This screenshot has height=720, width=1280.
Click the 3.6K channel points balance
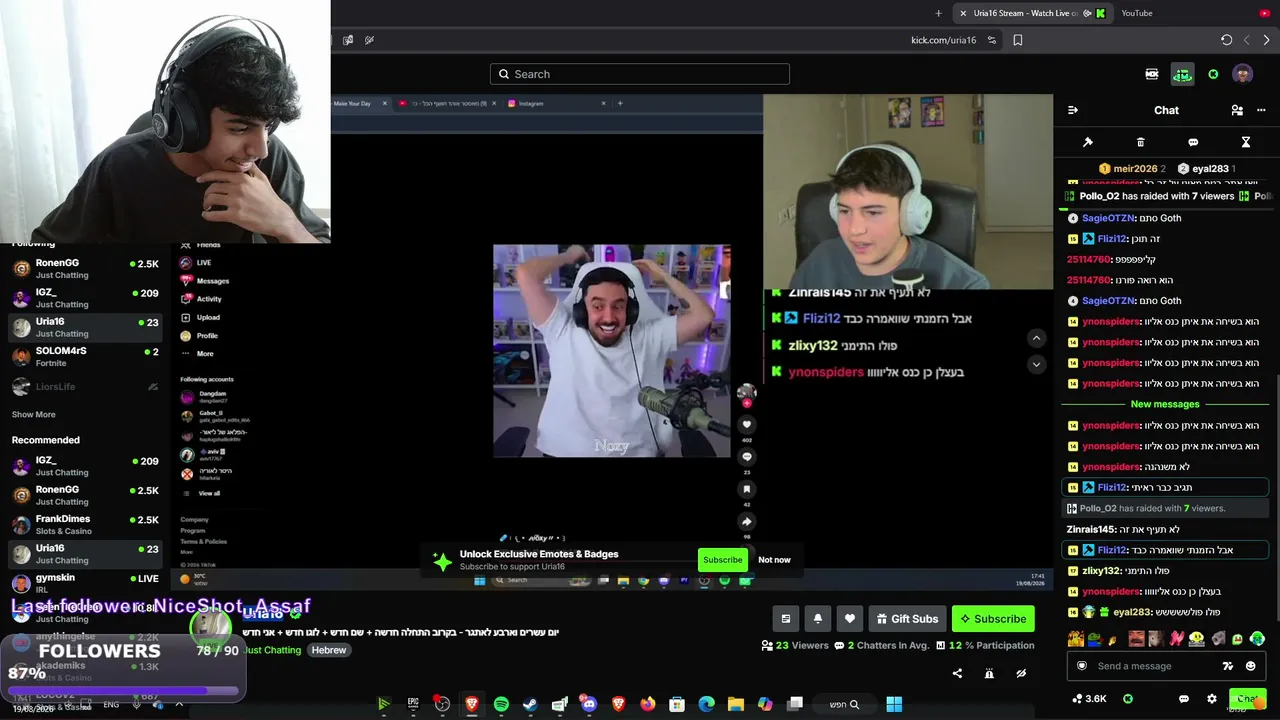[x=1089, y=699]
